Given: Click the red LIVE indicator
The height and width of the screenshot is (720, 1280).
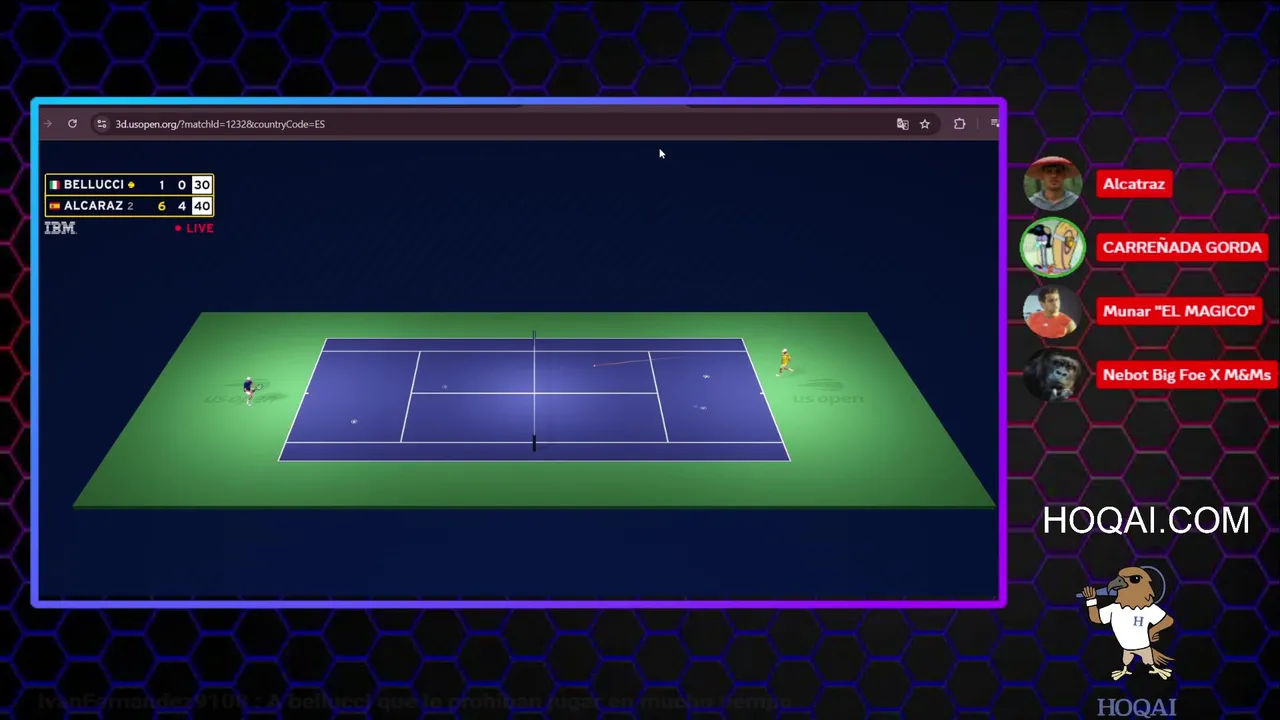Looking at the screenshot, I should (x=194, y=228).
